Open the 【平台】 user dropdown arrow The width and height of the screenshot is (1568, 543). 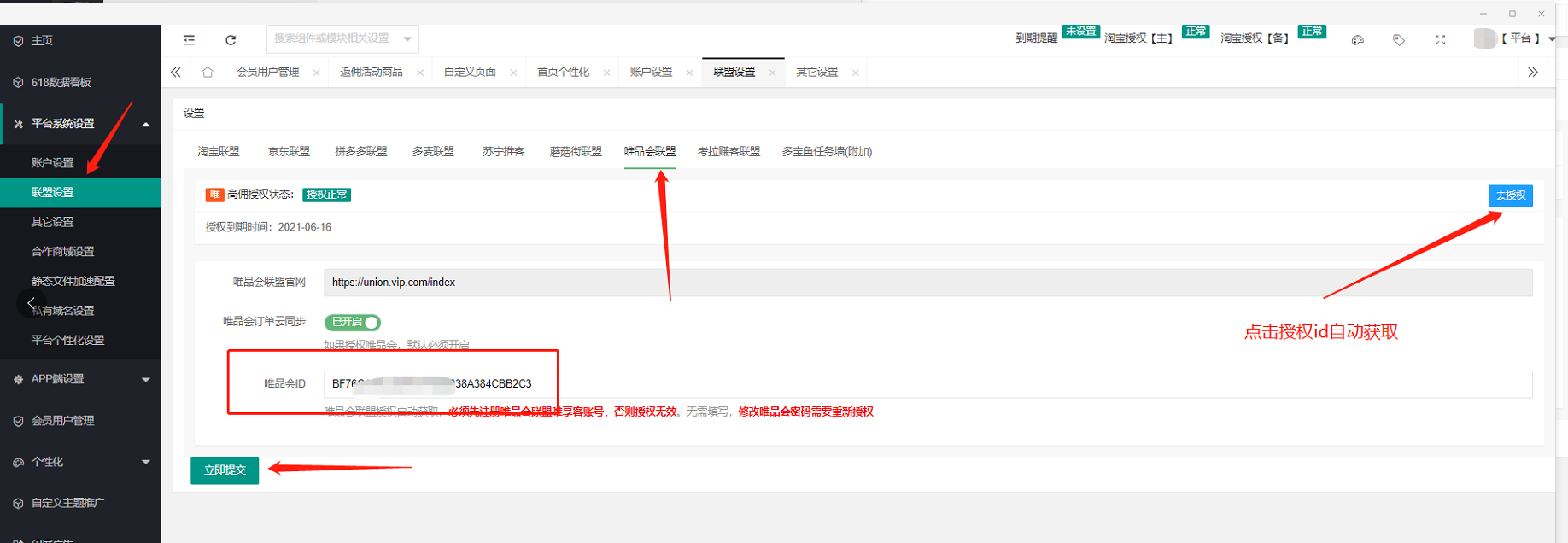coord(1552,38)
